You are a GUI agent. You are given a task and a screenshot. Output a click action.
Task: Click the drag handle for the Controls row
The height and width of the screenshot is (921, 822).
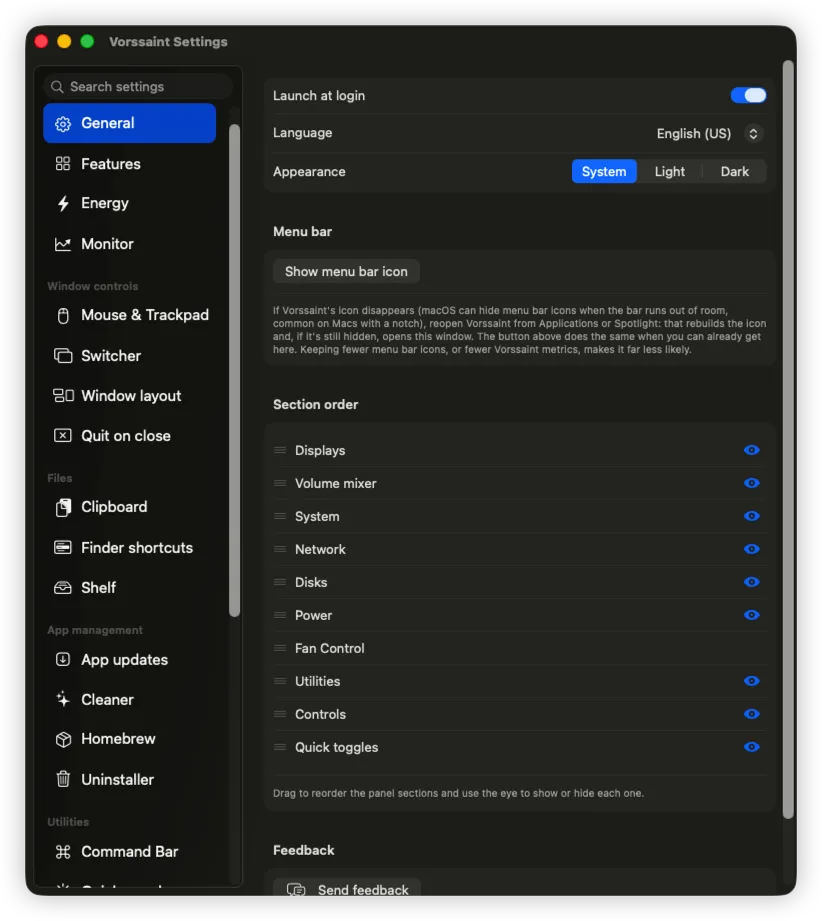coord(280,714)
